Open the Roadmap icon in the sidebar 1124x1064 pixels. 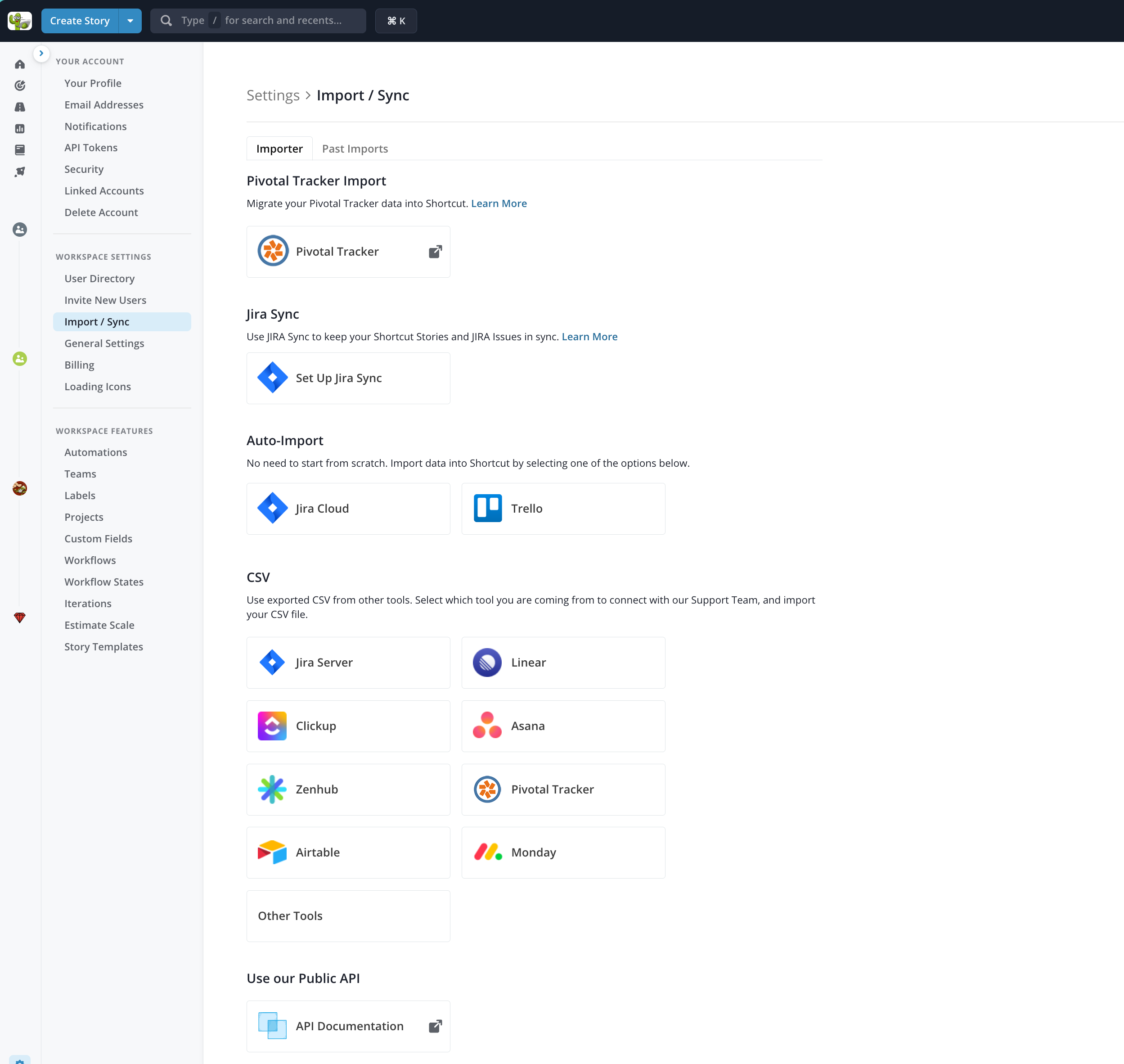pyautogui.click(x=20, y=107)
